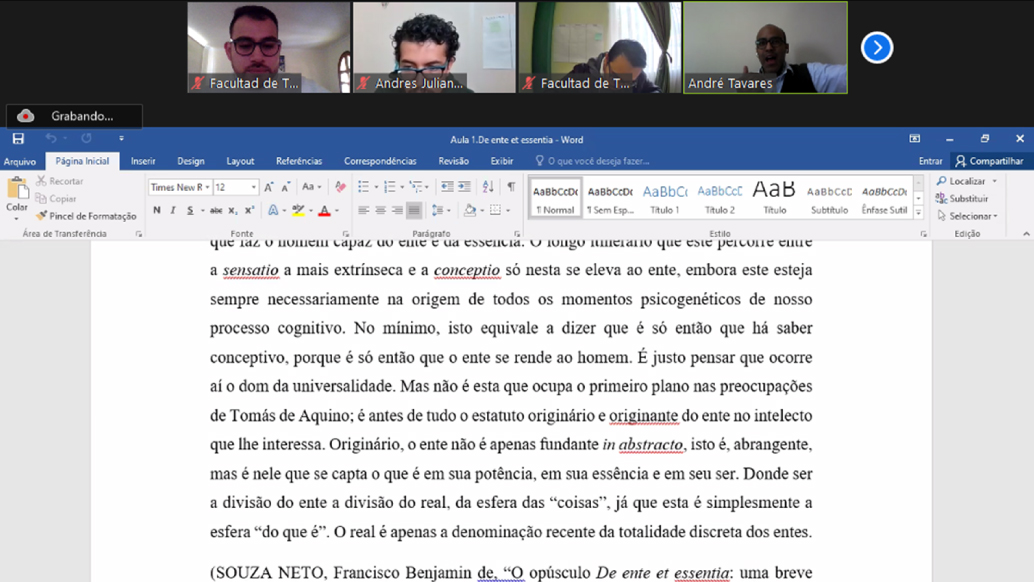The height and width of the screenshot is (582, 1034).
Task: Click the 'O que você deseja fazer' search field
Action: [593, 161]
